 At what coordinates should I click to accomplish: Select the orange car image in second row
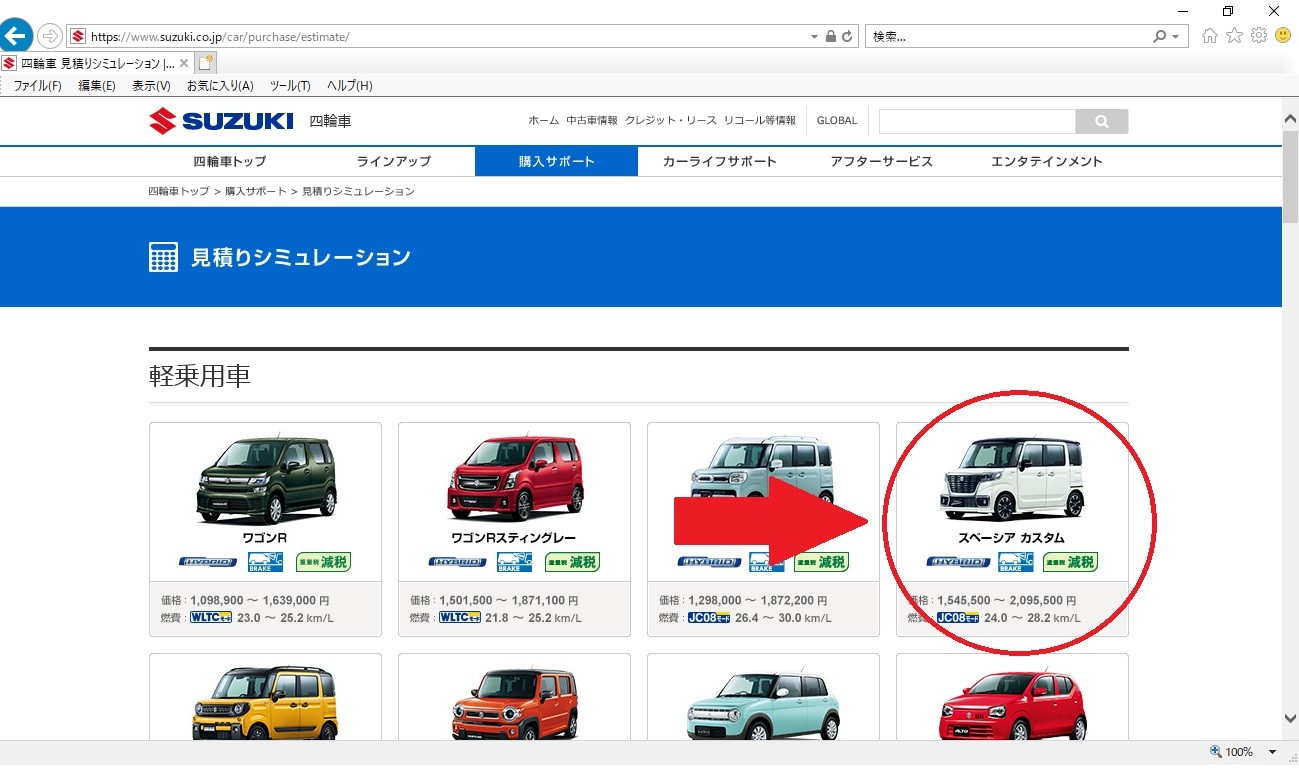(515, 704)
